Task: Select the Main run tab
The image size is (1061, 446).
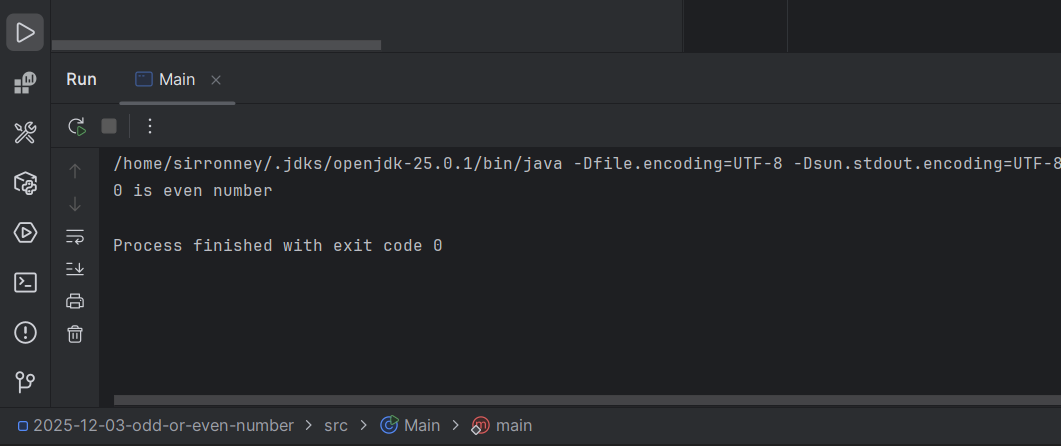Action: 166,80
